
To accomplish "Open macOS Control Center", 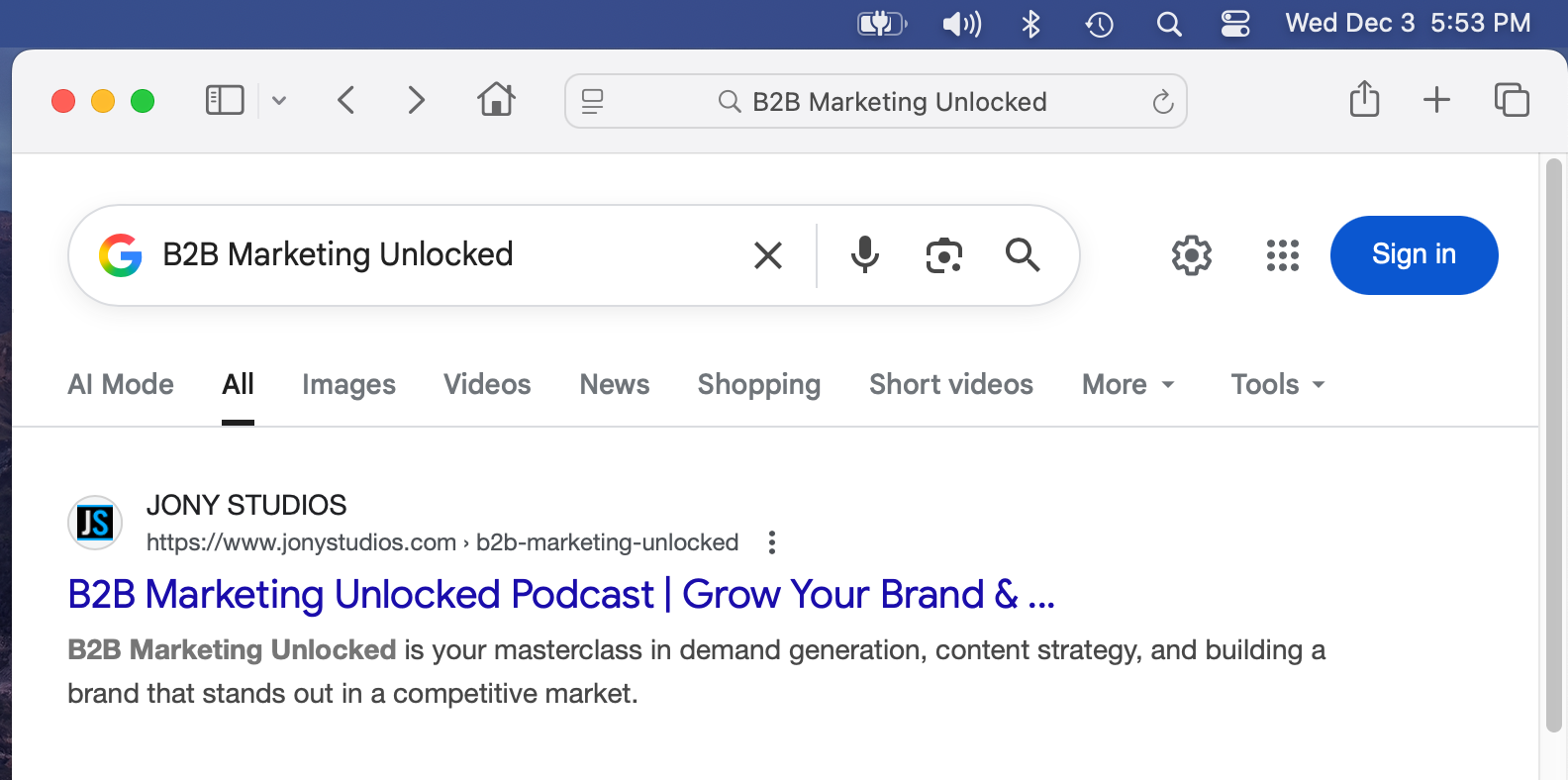I will pyautogui.click(x=1235, y=23).
